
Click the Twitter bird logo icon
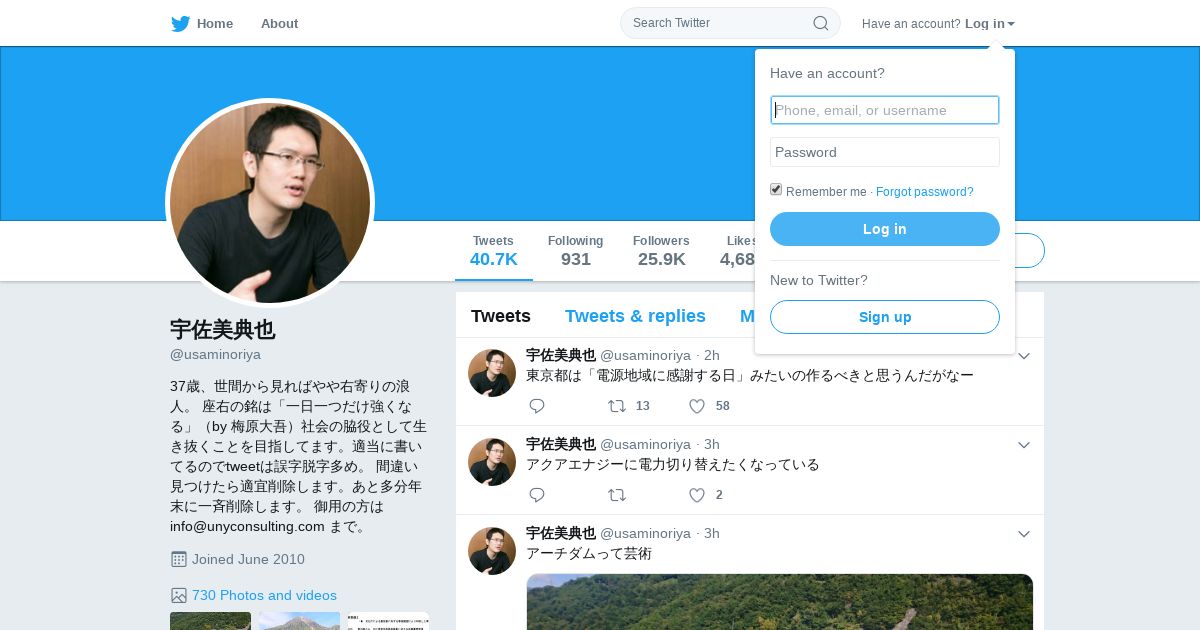[x=180, y=24]
